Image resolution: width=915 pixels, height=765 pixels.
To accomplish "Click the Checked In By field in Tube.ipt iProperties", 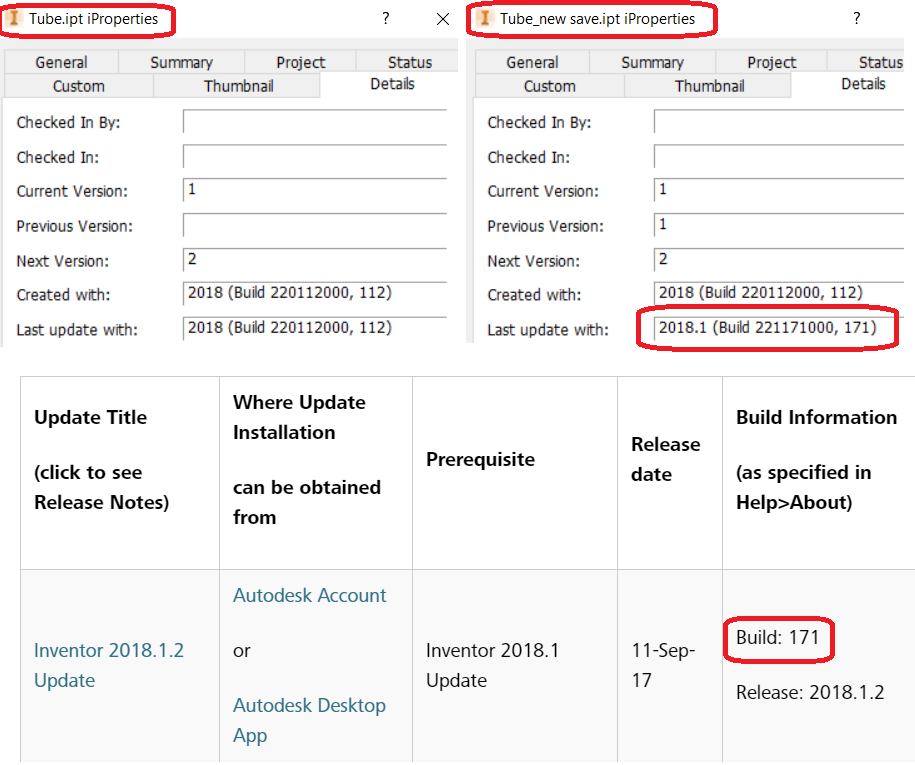I will (315, 122).
